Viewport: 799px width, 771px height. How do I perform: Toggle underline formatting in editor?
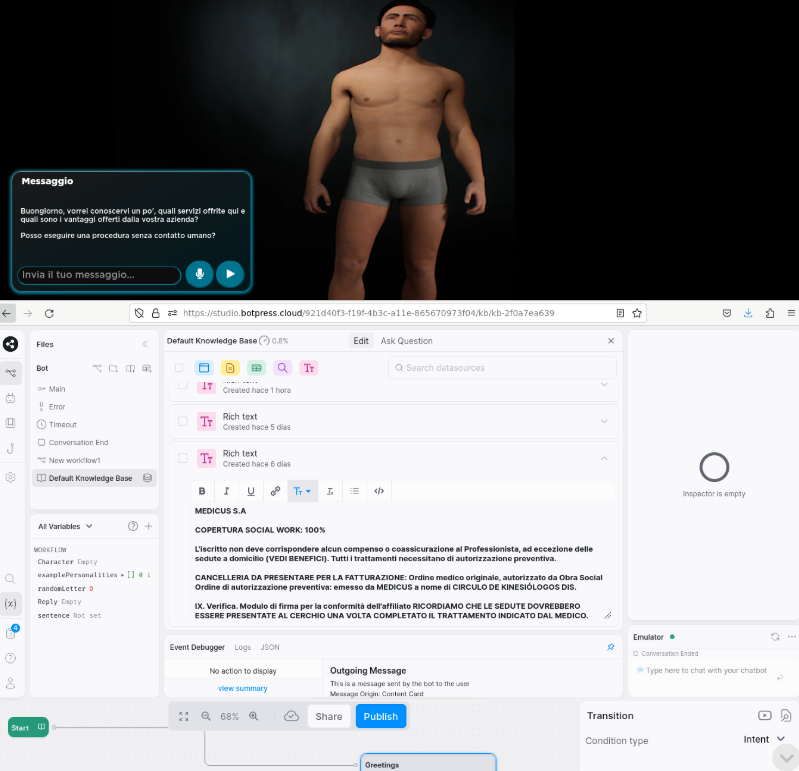(251, 491)
